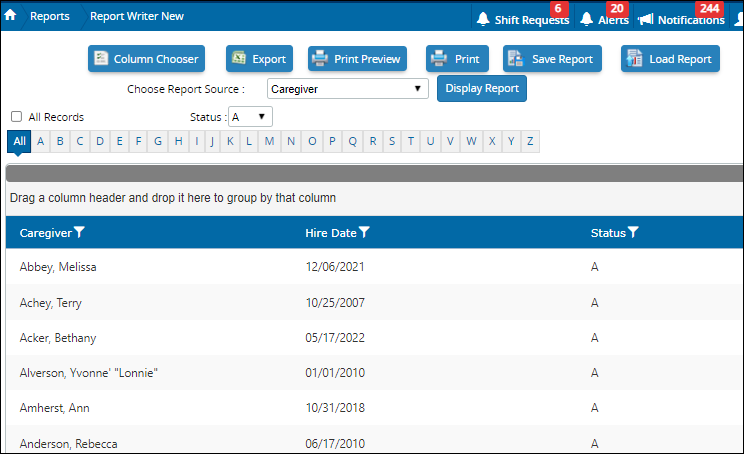Open the Reports breadcrumb
Image resolution: width=744 pixels, height=454 pixels.
point(49,16)
